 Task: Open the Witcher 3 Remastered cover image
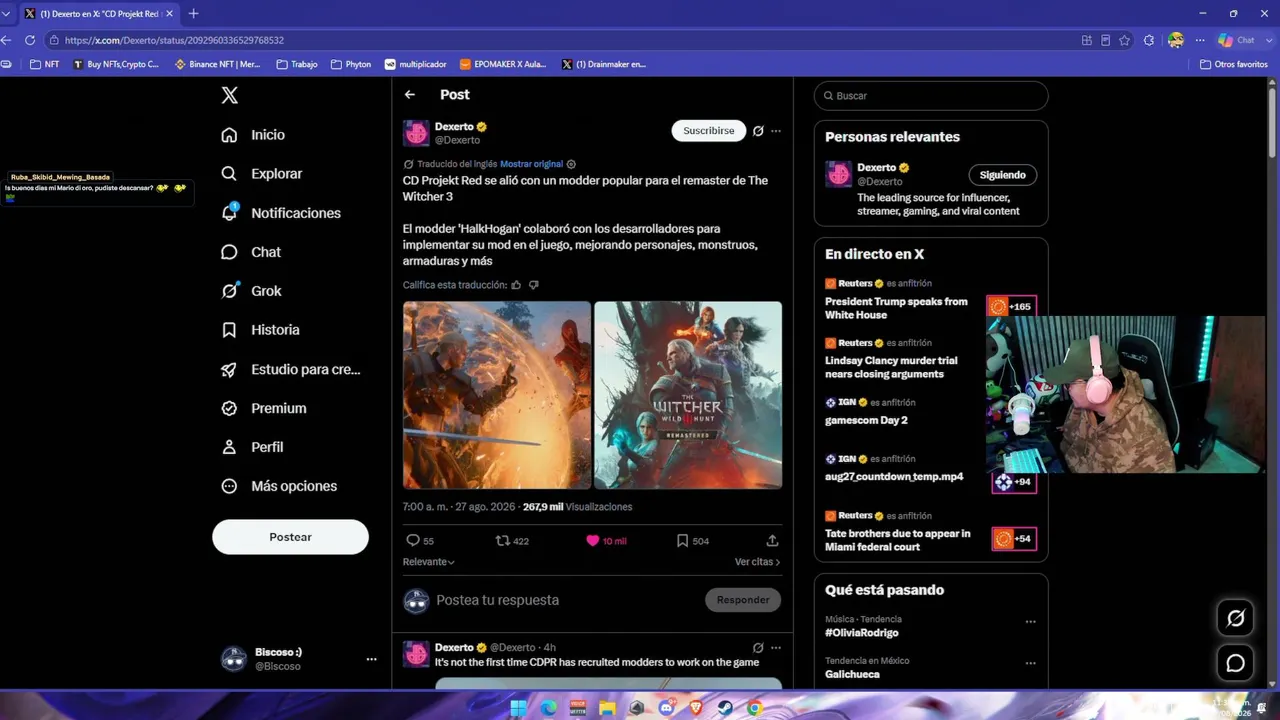pos(688,395)
